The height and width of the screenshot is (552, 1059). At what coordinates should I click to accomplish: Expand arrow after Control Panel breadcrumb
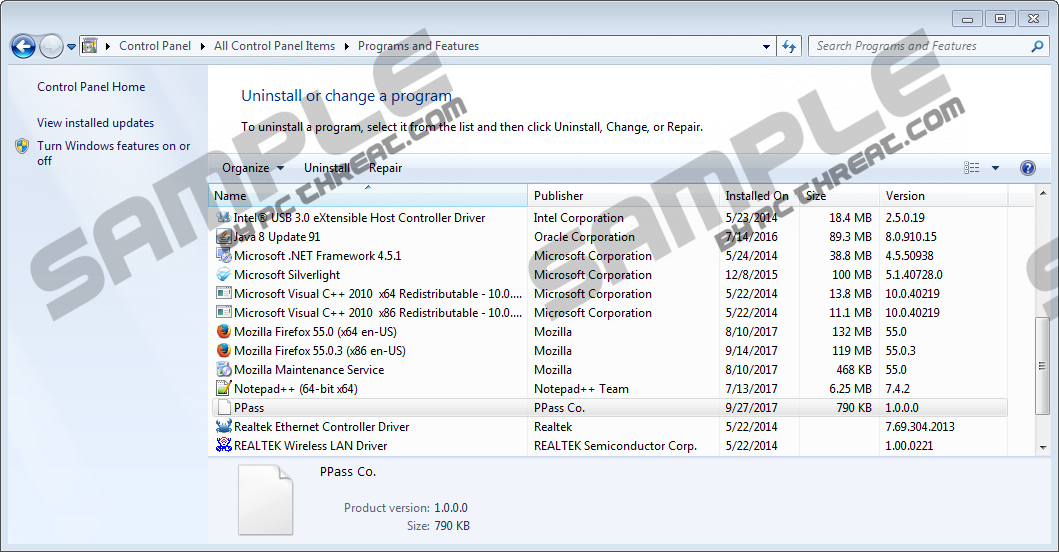pos(203,46)
